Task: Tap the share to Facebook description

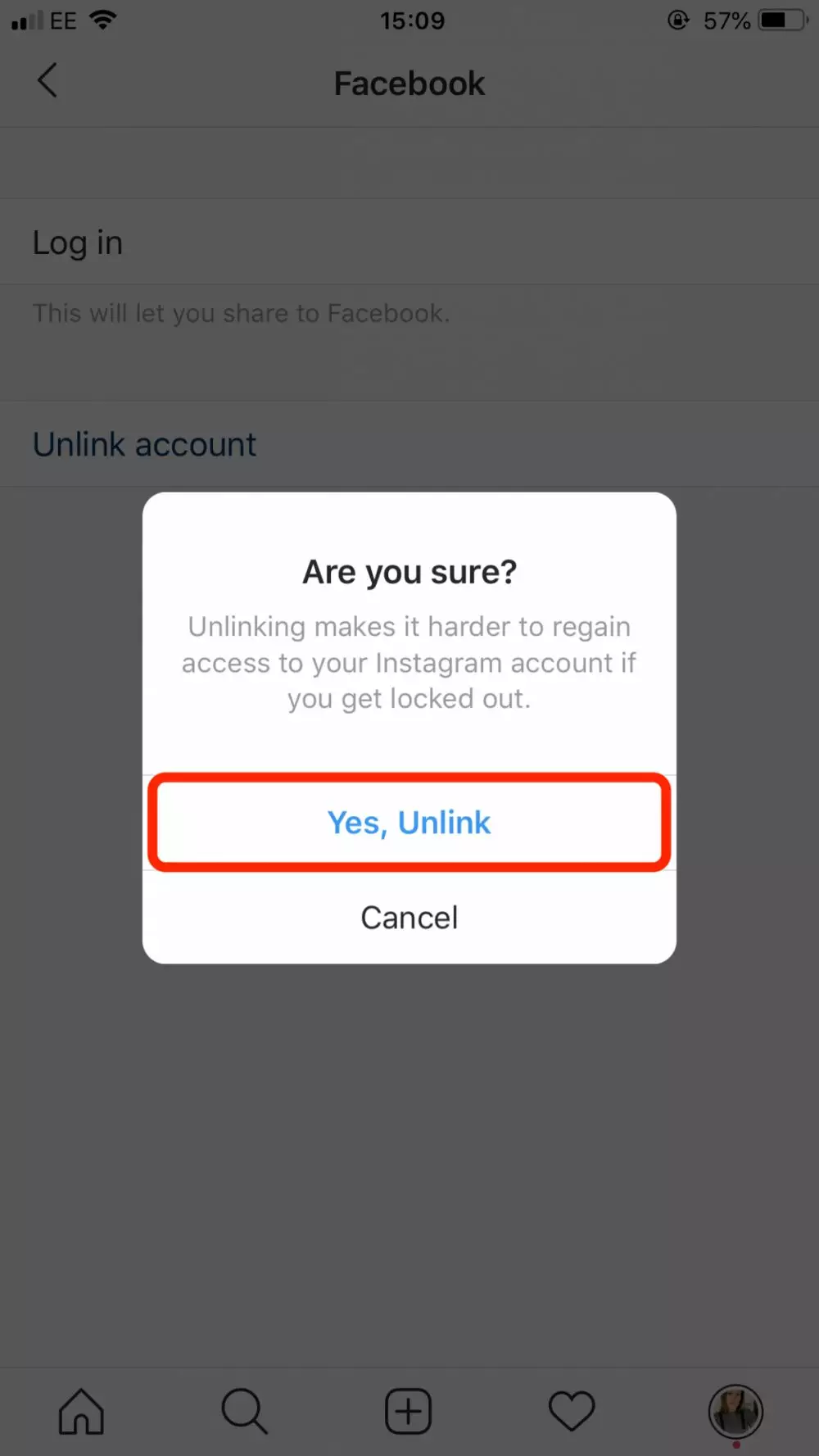Action: tap(241, 313)
